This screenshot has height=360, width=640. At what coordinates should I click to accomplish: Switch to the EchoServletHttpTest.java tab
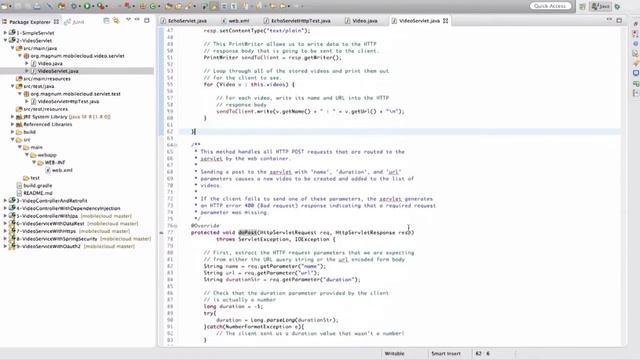pos(297,20)
